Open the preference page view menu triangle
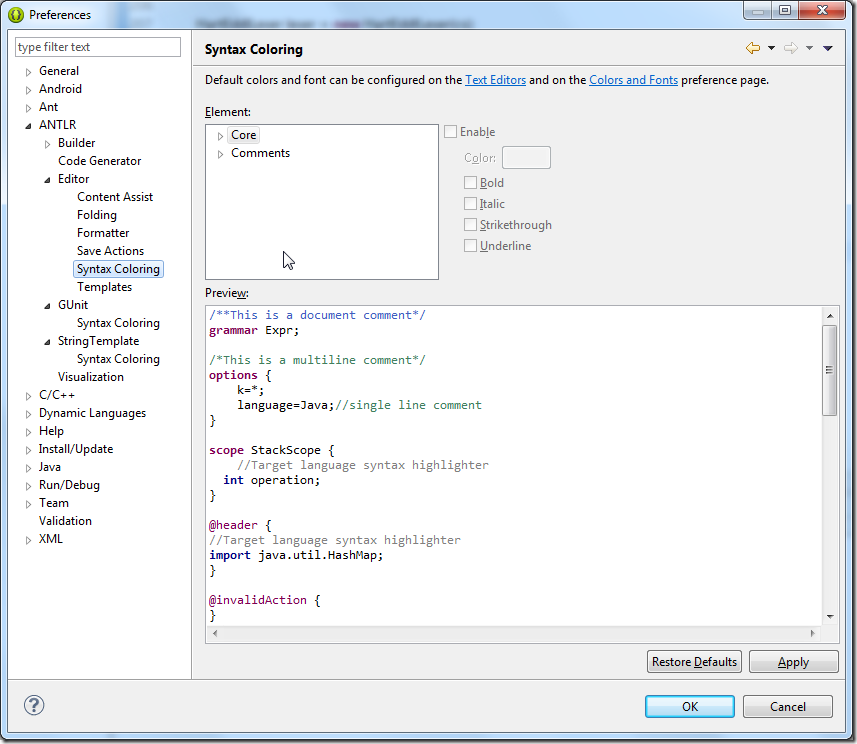Image resolution: width=857 pixels, height=744 pixels. 828,49
